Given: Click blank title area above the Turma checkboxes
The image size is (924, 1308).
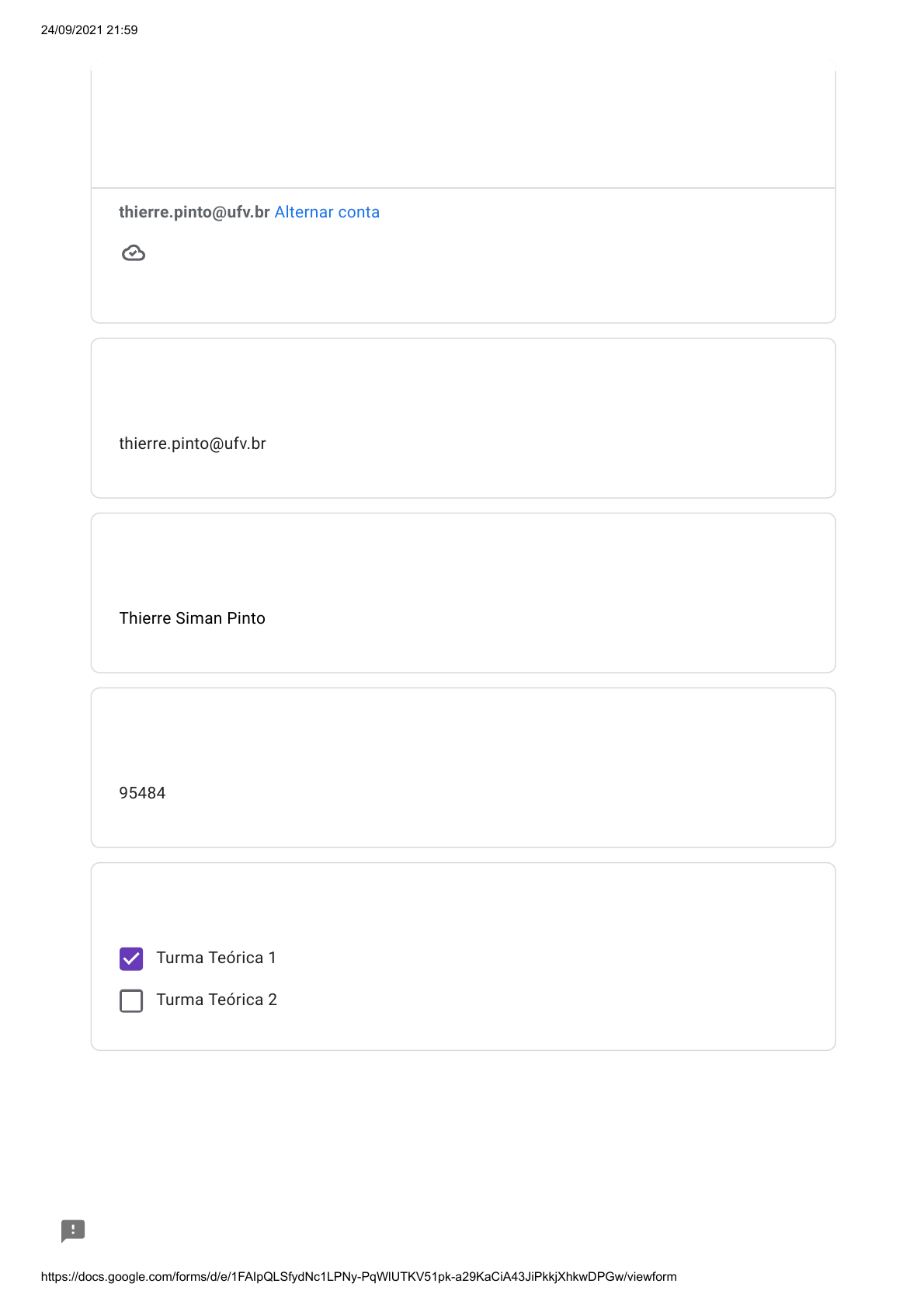Looking at the screenshot, I should pos(463,905).
